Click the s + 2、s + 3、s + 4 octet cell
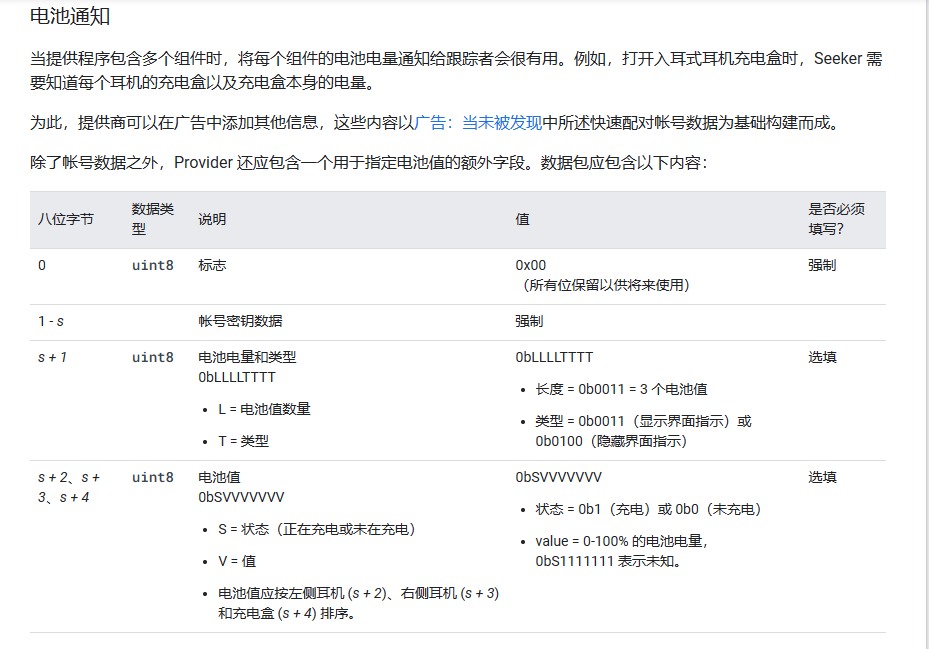This screenshot has height=649, width=929. click(69, 487)
